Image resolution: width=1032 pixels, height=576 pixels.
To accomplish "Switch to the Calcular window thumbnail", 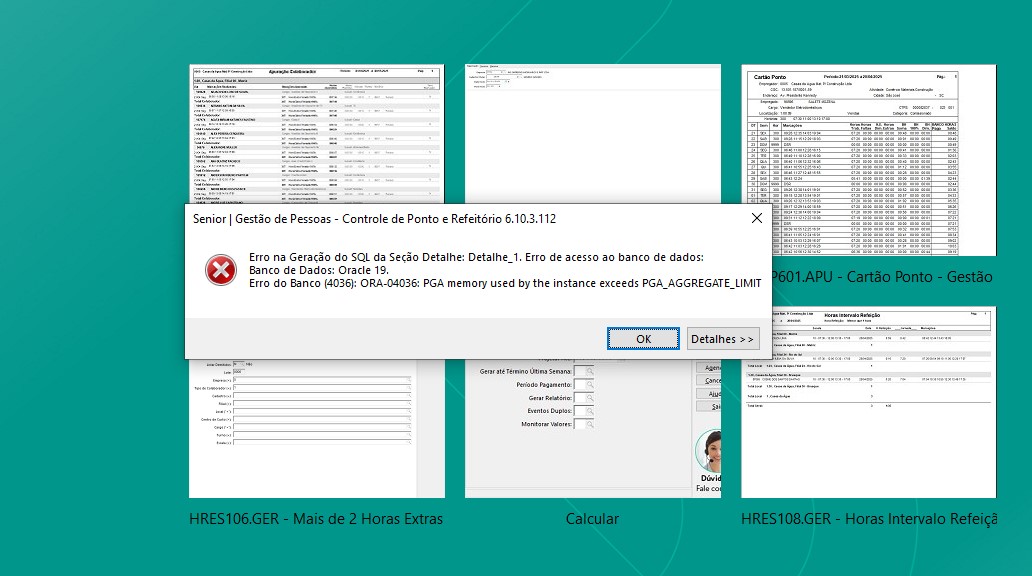I will 592,428.
